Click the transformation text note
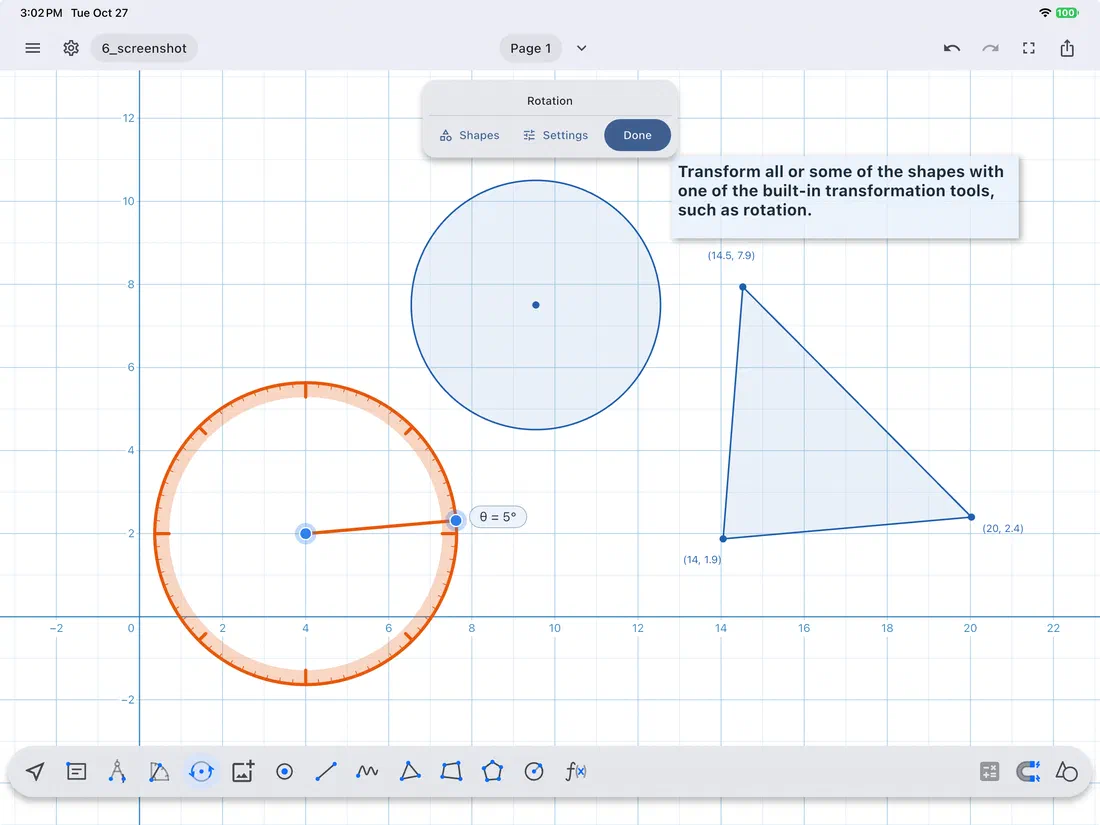Image resolution: width=1100 pixels, height=825 pixels. [844, 196]
